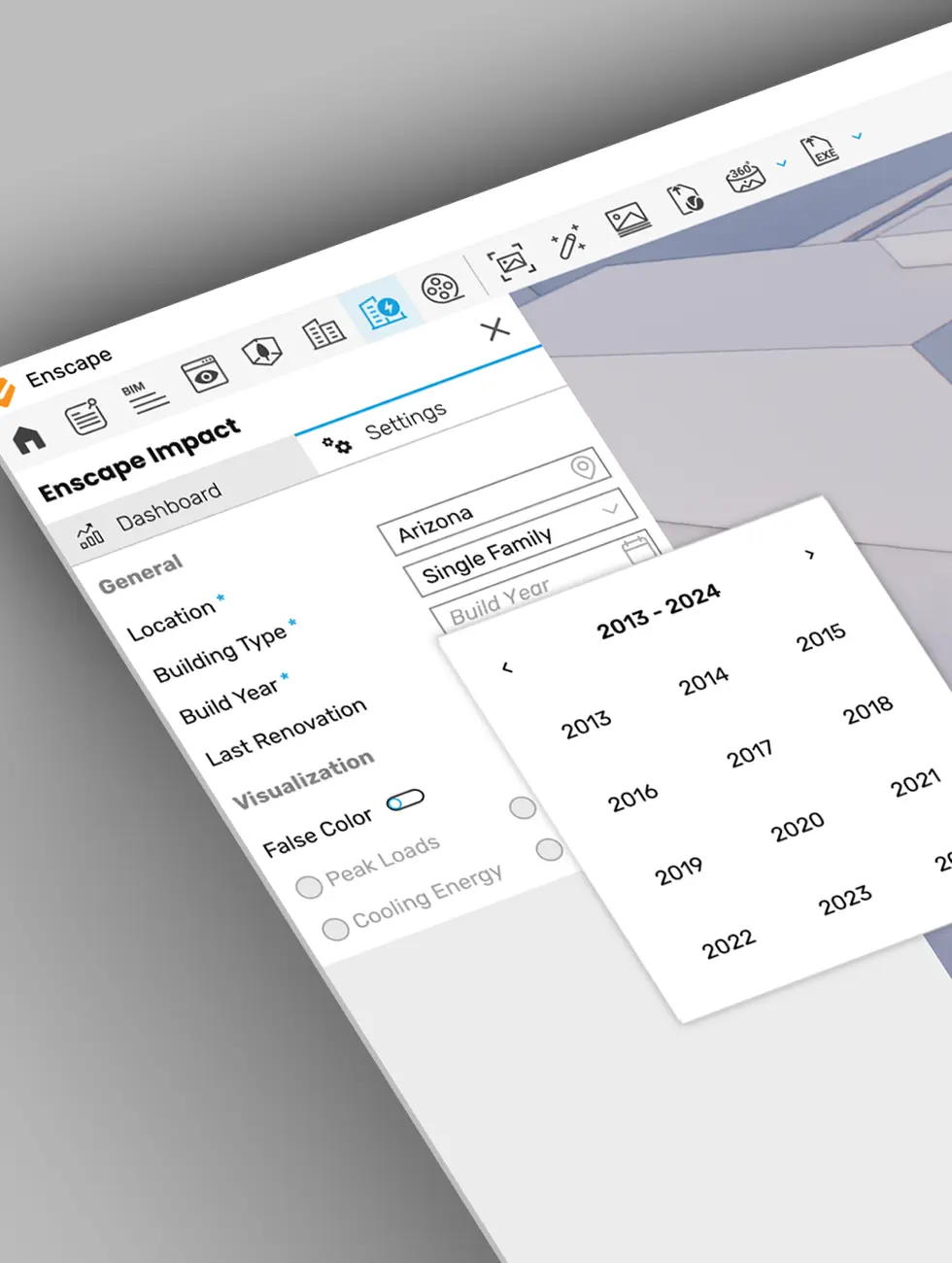This screenshot has width=952, height=1263.
Task: Click the file export with globe icon
Action: [x=687, y=197]
